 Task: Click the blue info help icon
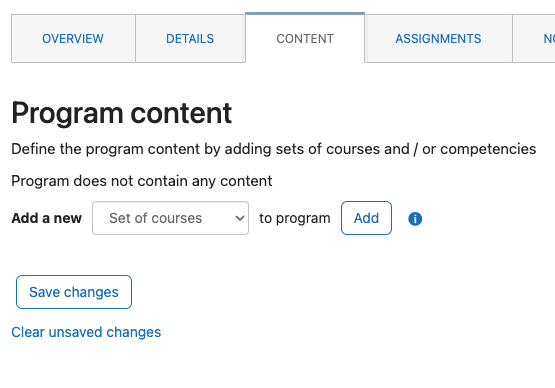click(415, 219)
